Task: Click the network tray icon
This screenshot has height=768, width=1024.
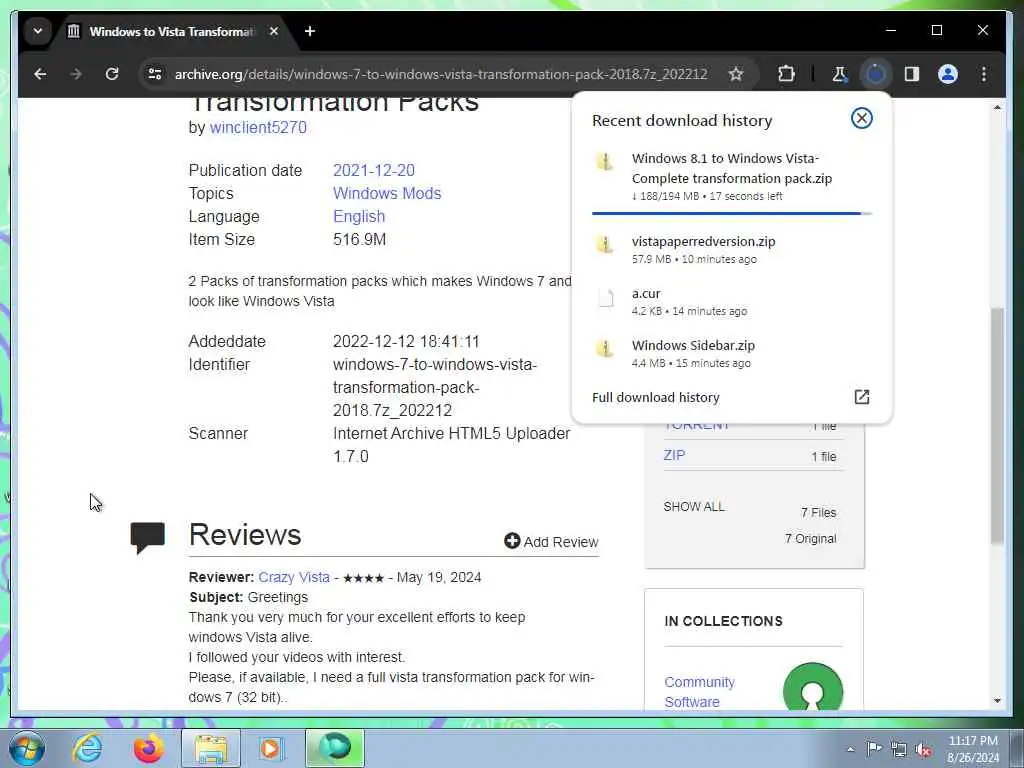Action: (899, 750)
